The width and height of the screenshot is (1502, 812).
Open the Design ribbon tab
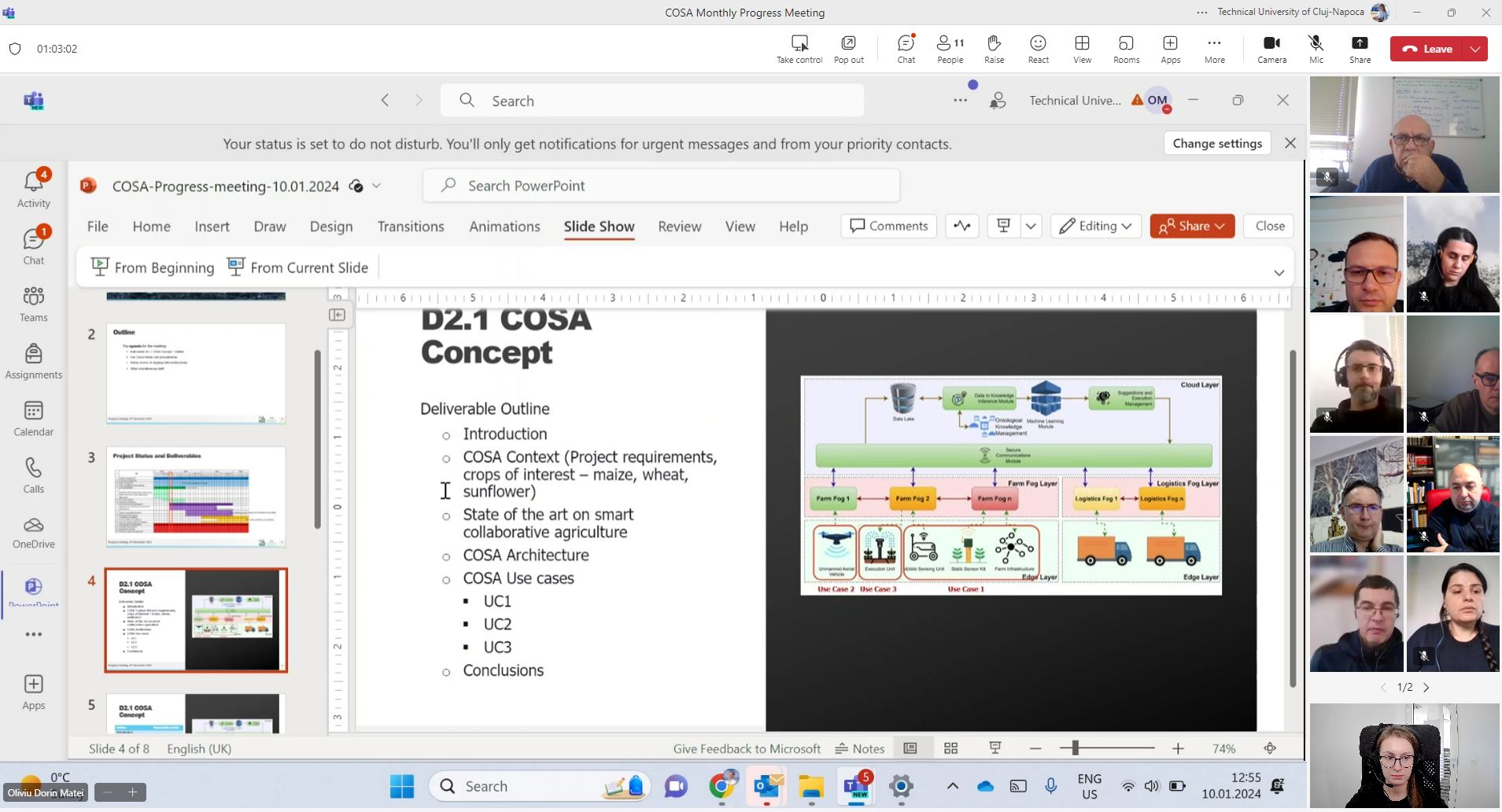tap(330, 227)
